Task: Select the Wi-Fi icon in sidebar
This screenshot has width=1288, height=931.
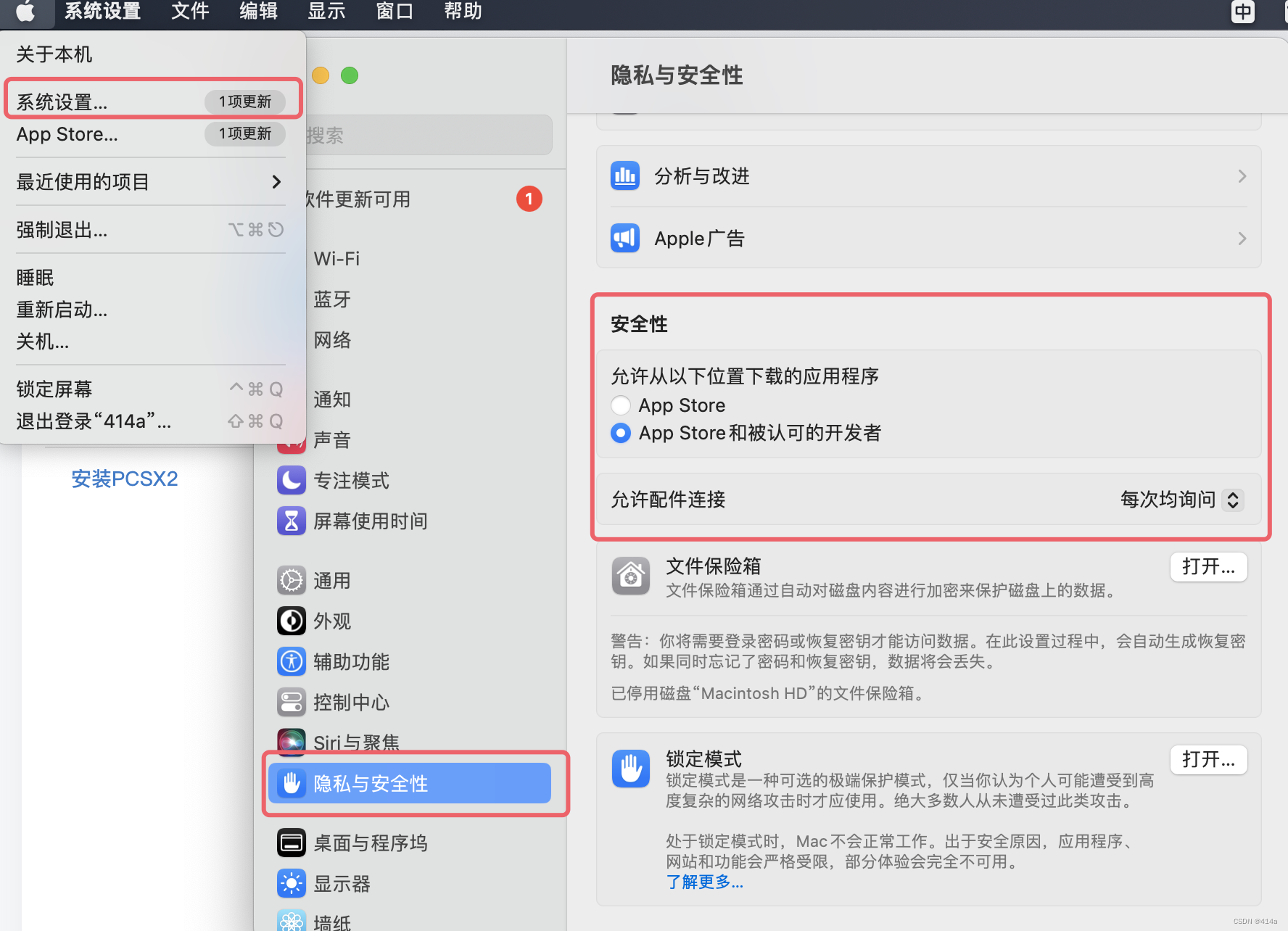Action: pos(292,258)
